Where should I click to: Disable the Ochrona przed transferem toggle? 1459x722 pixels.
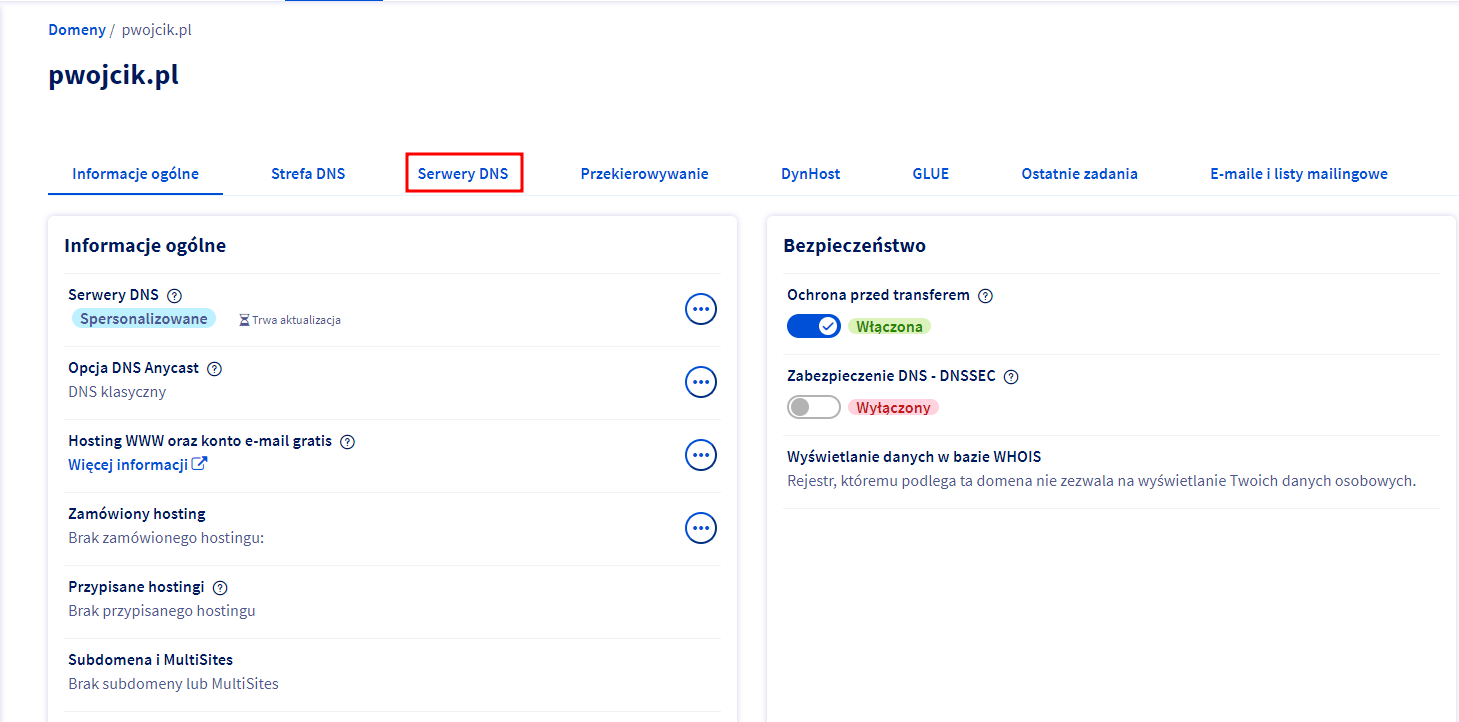(x=813, y=326)
